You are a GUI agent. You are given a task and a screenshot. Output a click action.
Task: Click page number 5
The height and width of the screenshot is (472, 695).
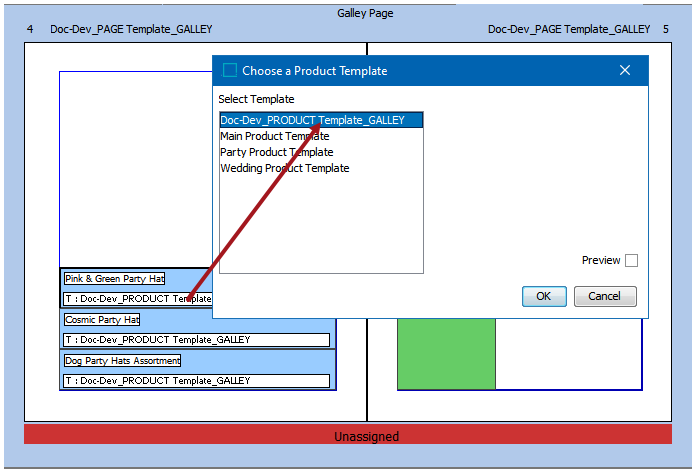pyautogui.click(x=666, y=29)
